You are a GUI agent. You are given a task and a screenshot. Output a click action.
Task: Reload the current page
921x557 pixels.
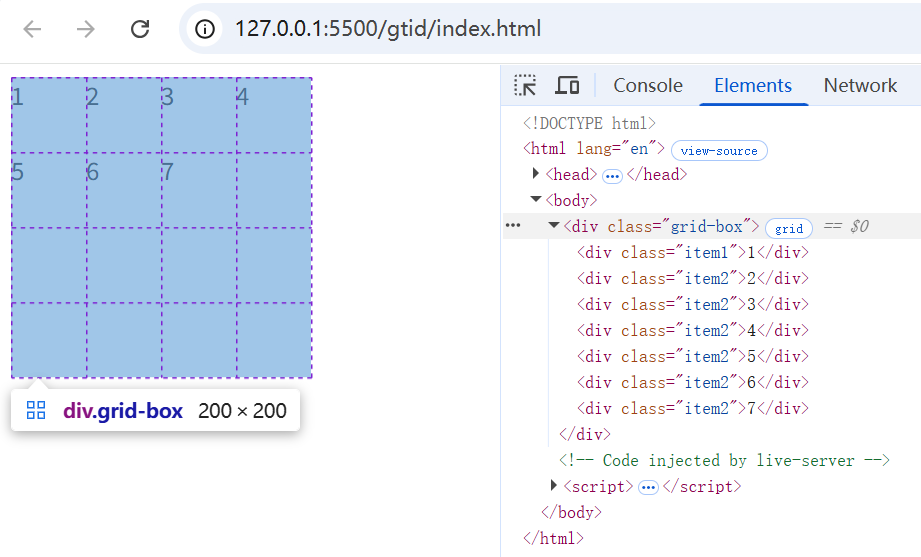tap(140, 29)
